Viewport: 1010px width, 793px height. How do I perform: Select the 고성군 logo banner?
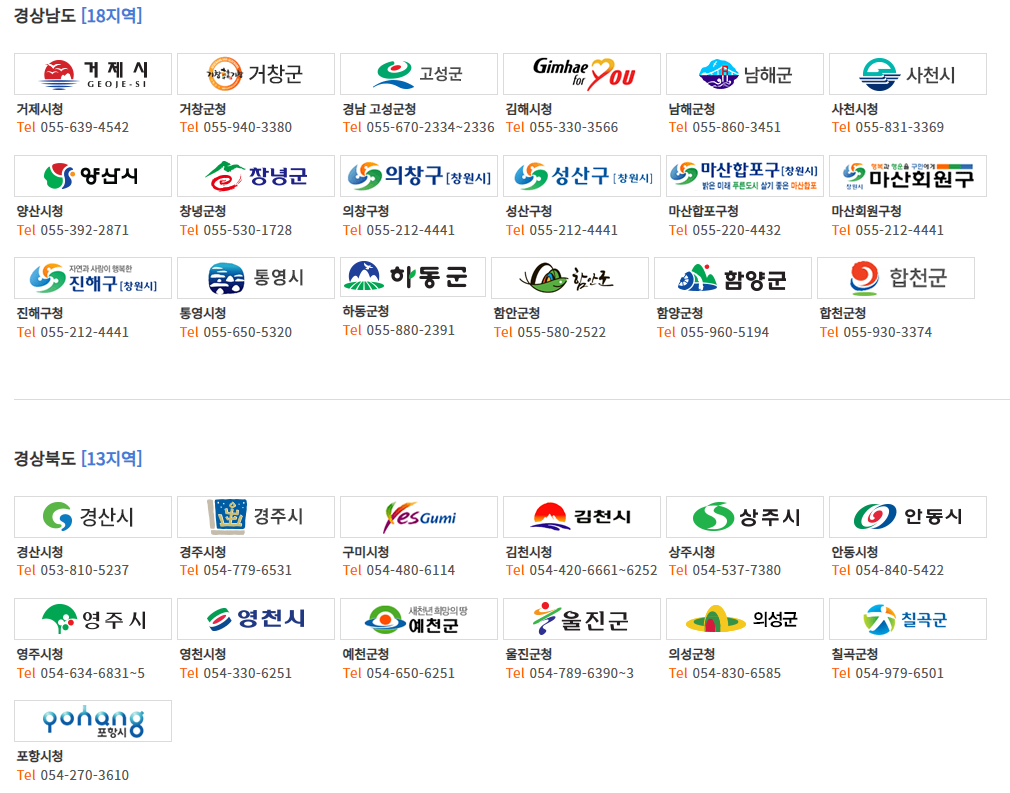click(419, 74)
